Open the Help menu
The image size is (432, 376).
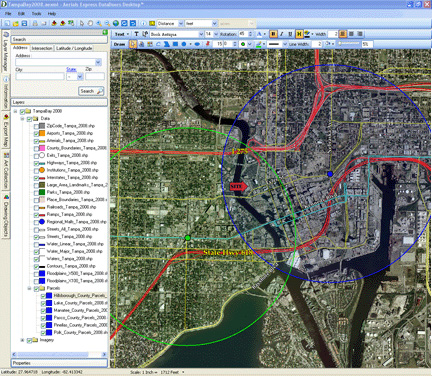(x=52, y=14)
